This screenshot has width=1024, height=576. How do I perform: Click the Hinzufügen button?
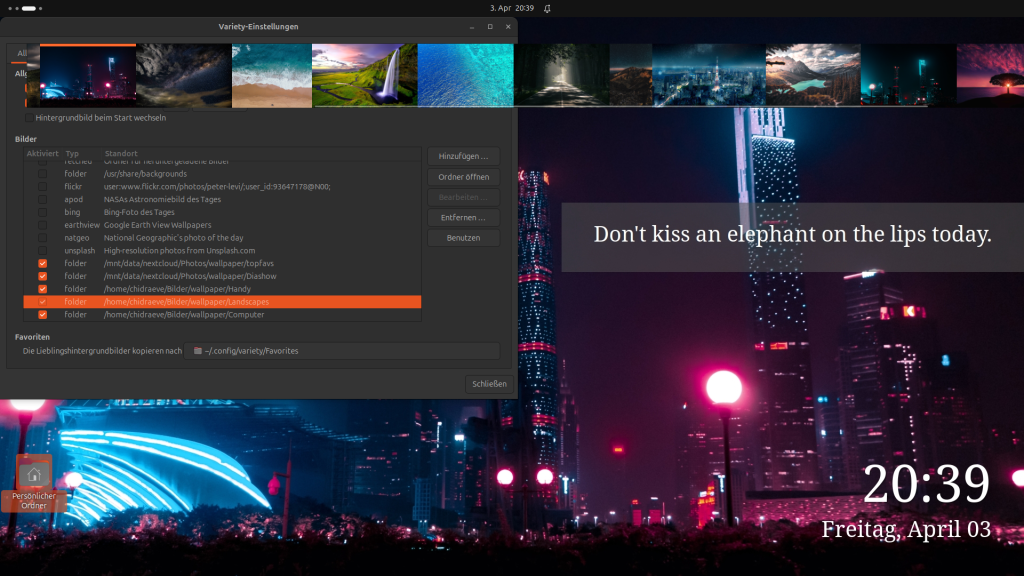[x=463, y=156]
